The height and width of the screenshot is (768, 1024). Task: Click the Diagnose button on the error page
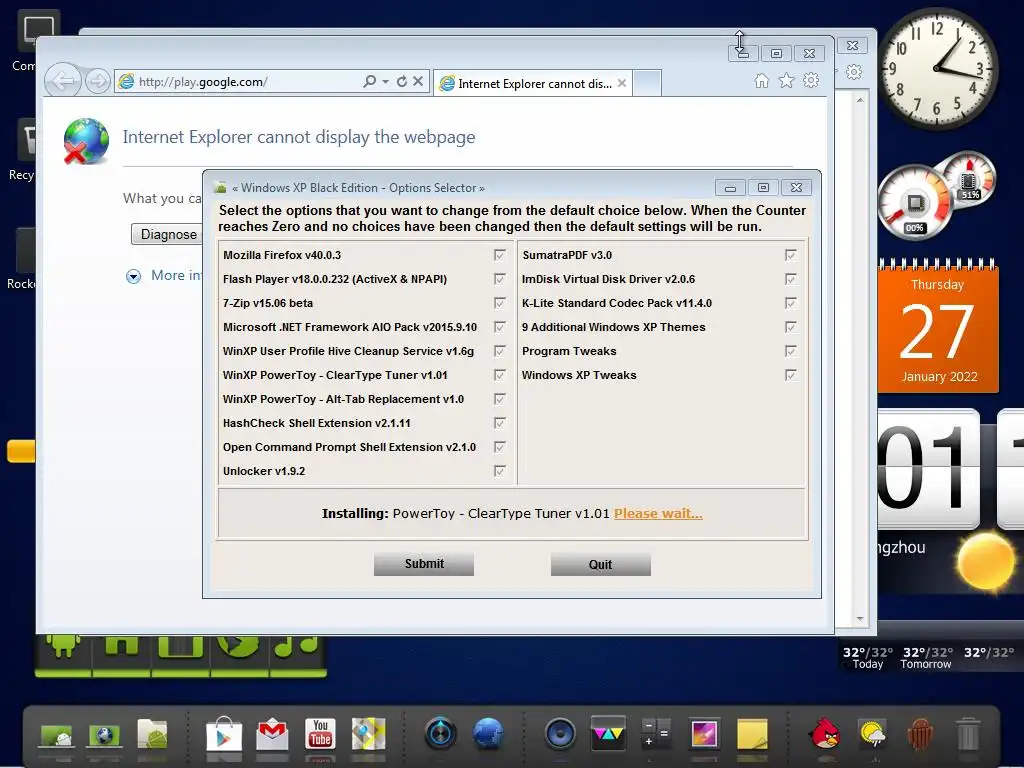click(x=168, y=234)
